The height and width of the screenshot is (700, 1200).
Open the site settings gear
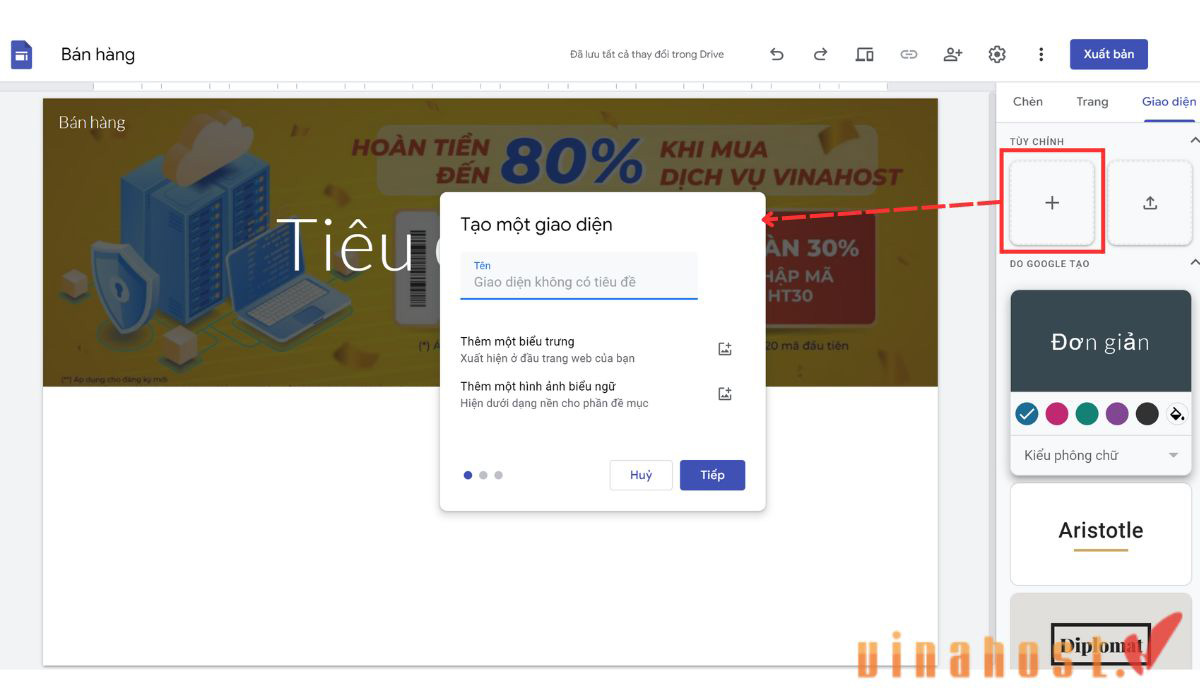[x=997, y=54]
